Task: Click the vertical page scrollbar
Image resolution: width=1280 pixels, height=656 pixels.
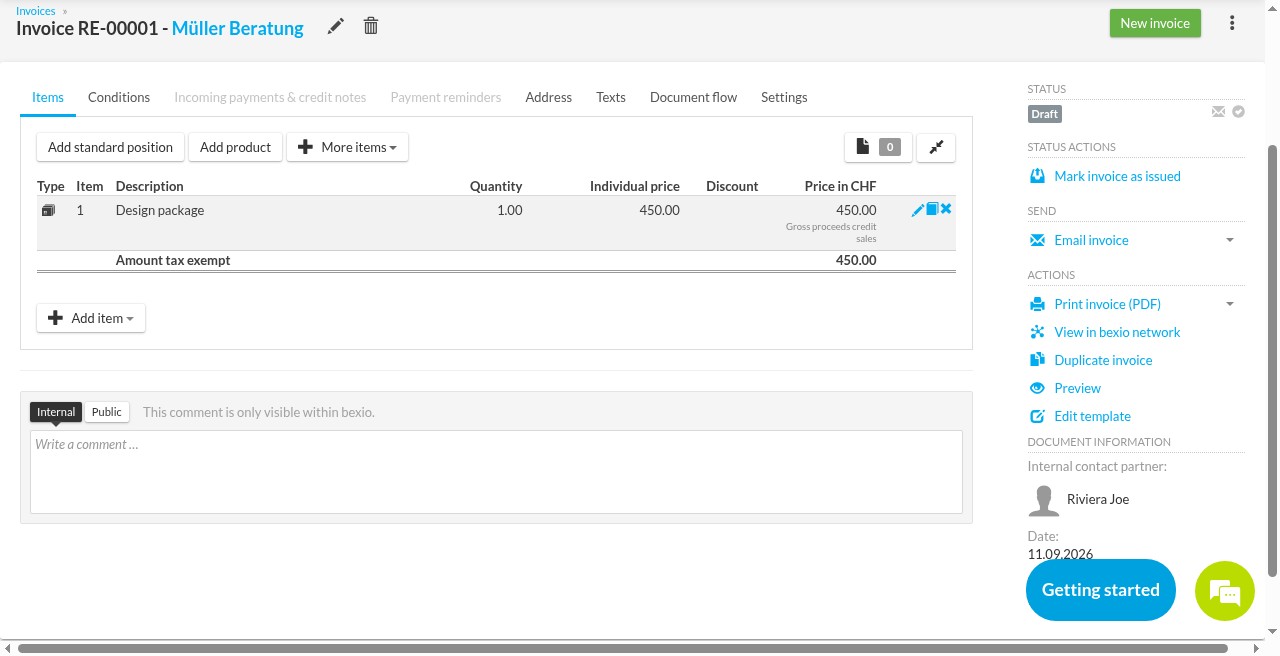Action: point(1273,360)
